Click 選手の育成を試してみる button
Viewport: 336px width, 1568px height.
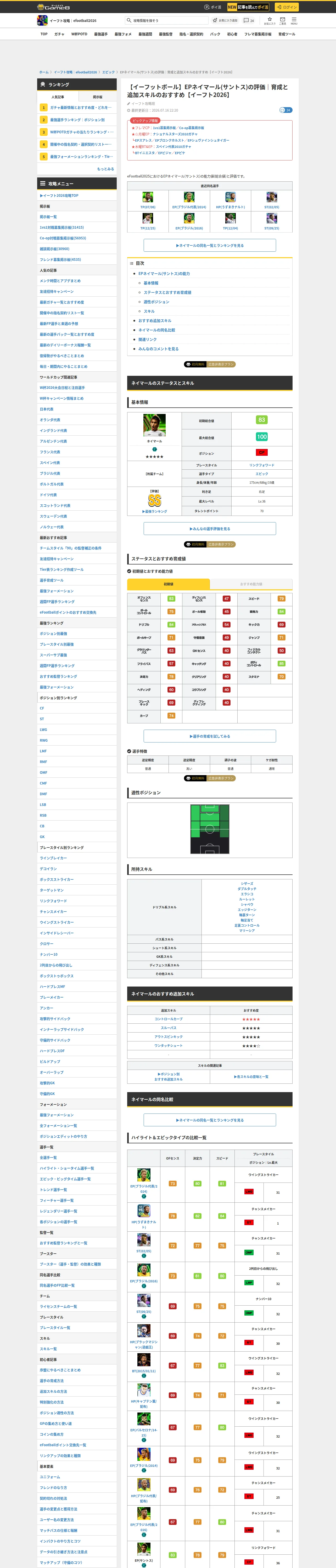[210, 736]
